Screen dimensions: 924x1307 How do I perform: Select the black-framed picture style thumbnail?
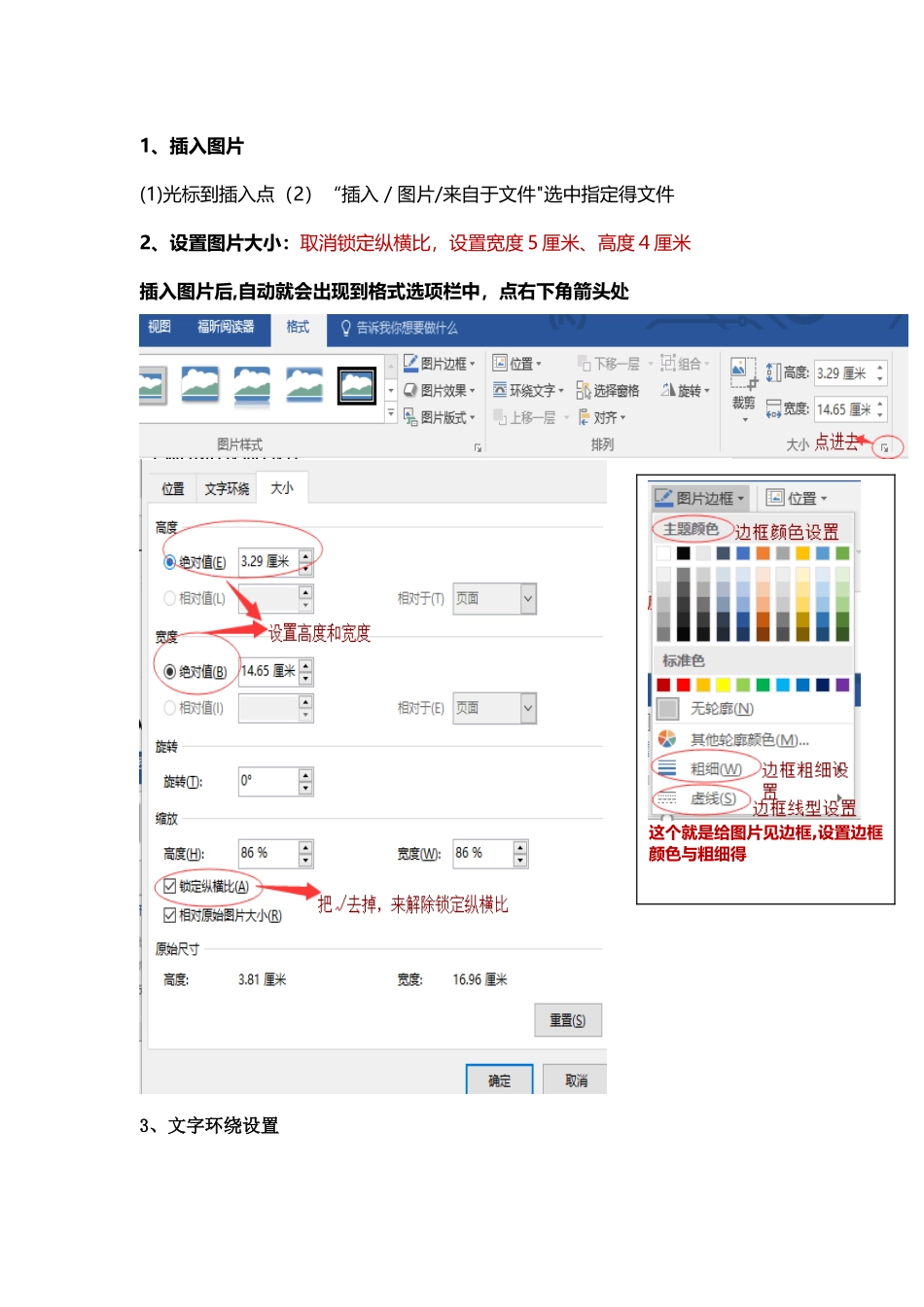coord(357,386)
